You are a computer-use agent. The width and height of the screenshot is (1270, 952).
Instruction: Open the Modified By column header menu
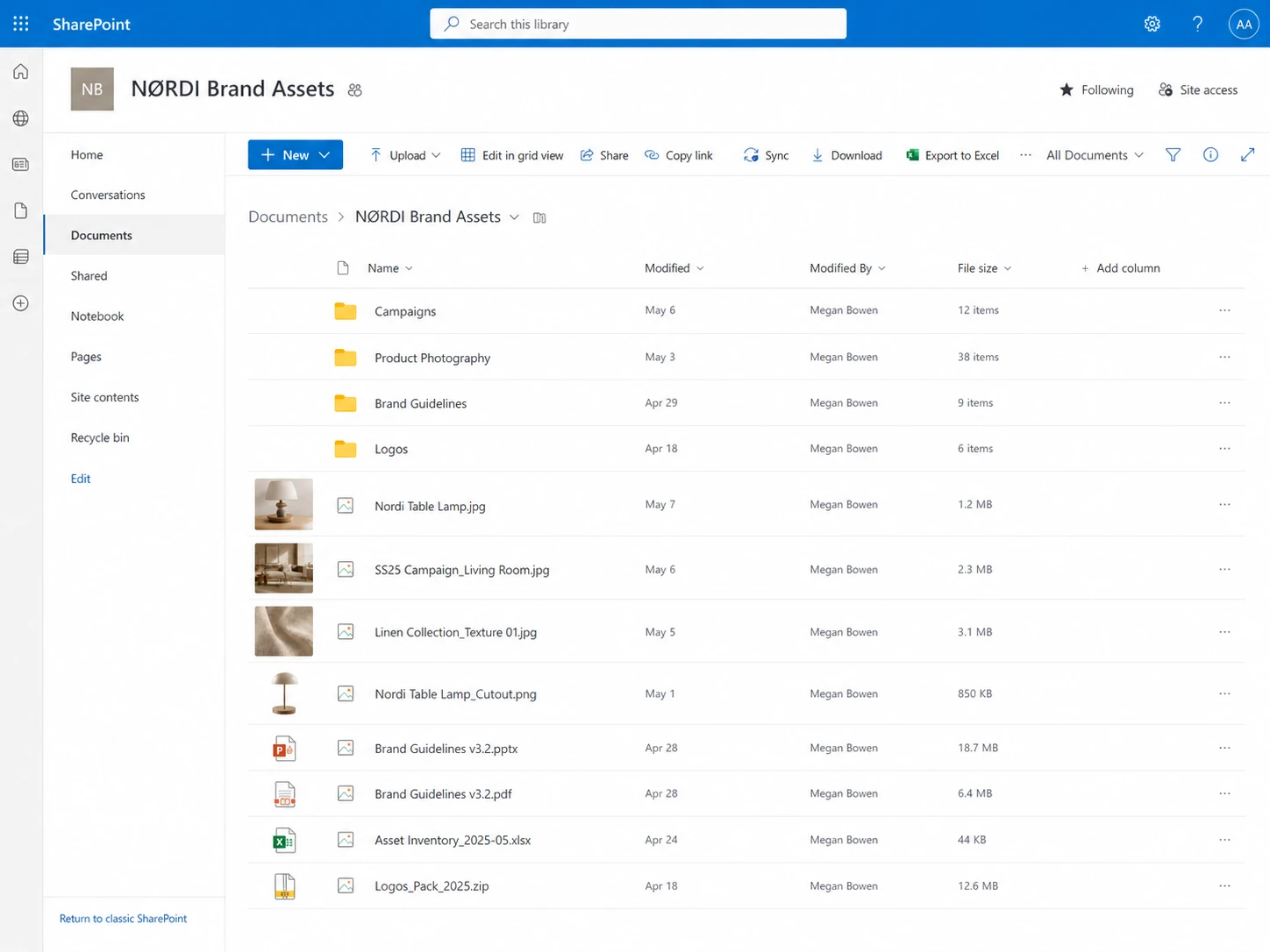click(x=847, y=268)
